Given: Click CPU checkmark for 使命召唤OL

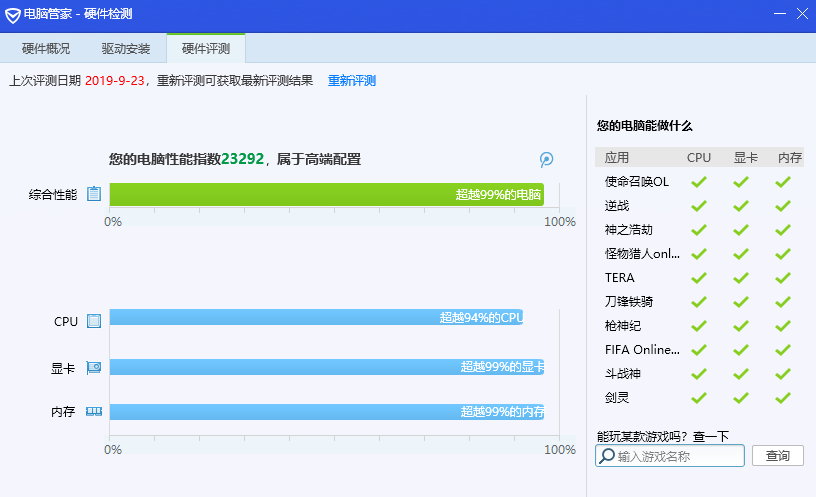Looking at the screenshot, I should 698,182.
